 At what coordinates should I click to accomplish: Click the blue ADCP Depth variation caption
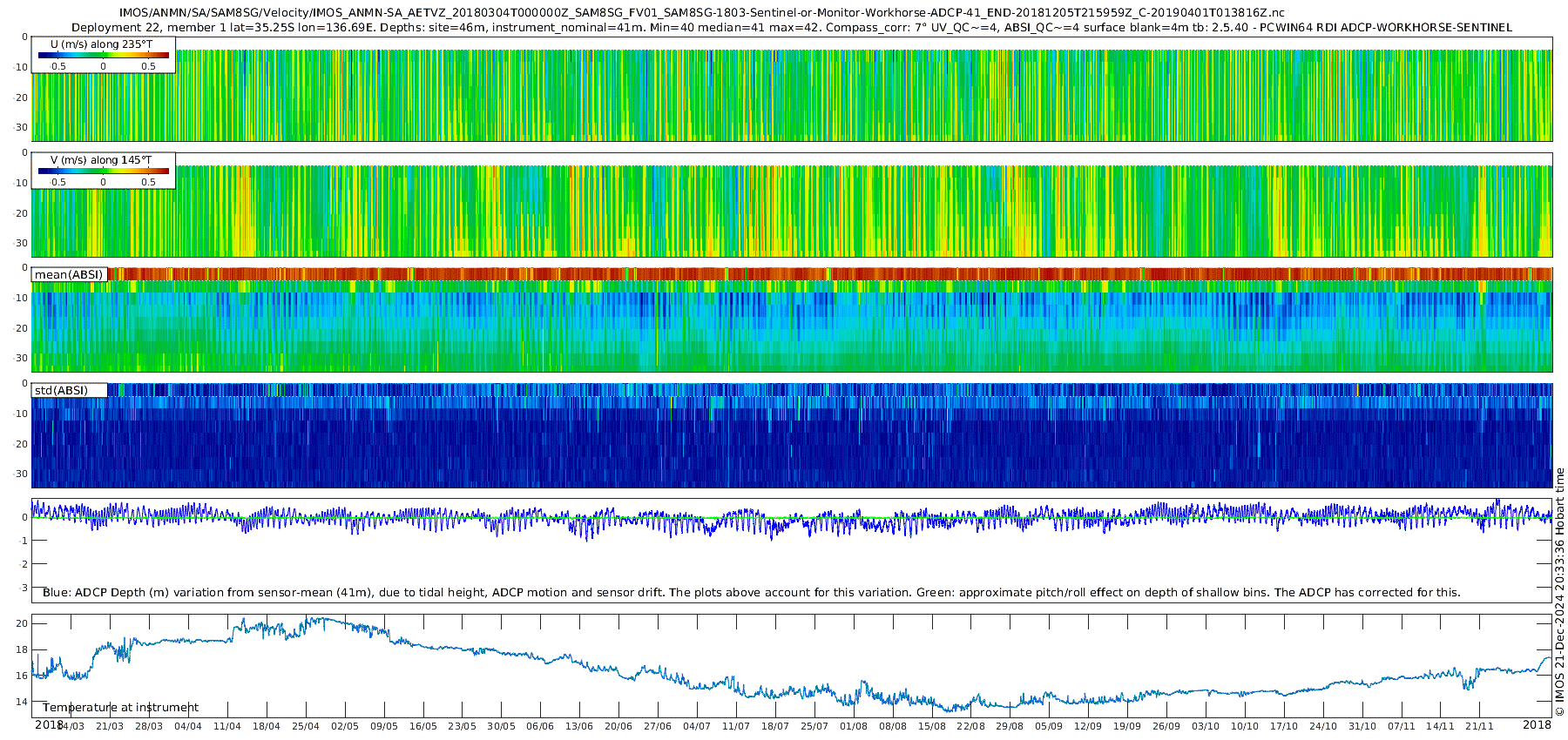click(751, 592)
